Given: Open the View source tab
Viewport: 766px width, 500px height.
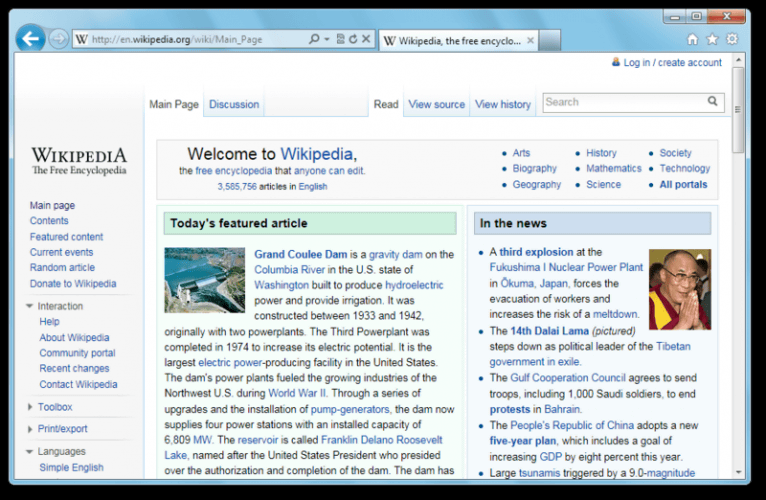Looking at the screenshot, I should coord(437,104).
